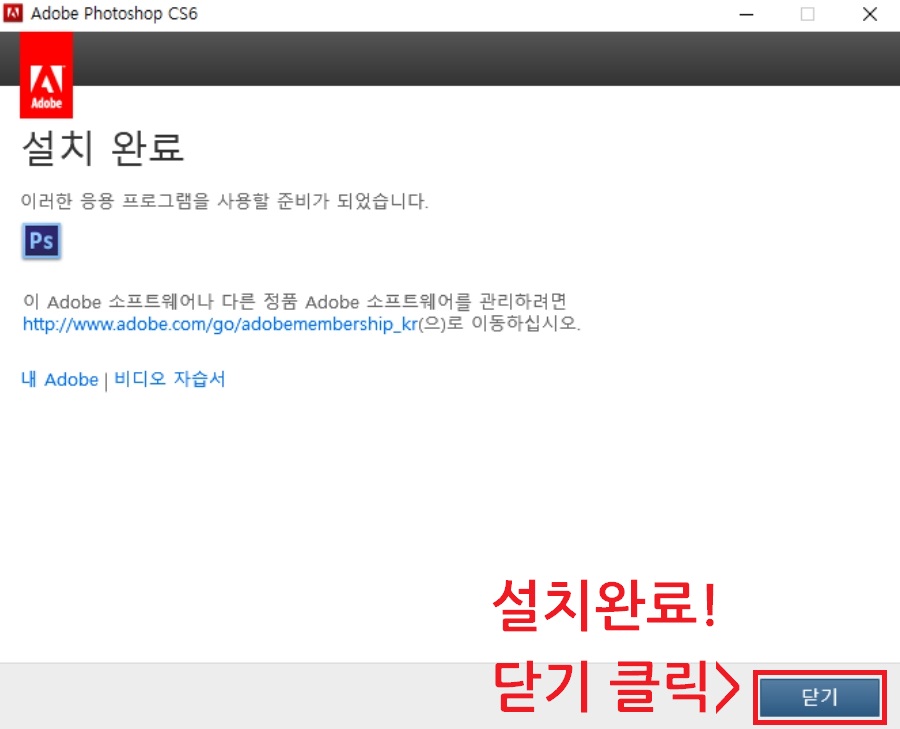Click the Ps product thumbnail under the heading
The width and height of the screenshot is (900, 729).
(x=41, y=240)
